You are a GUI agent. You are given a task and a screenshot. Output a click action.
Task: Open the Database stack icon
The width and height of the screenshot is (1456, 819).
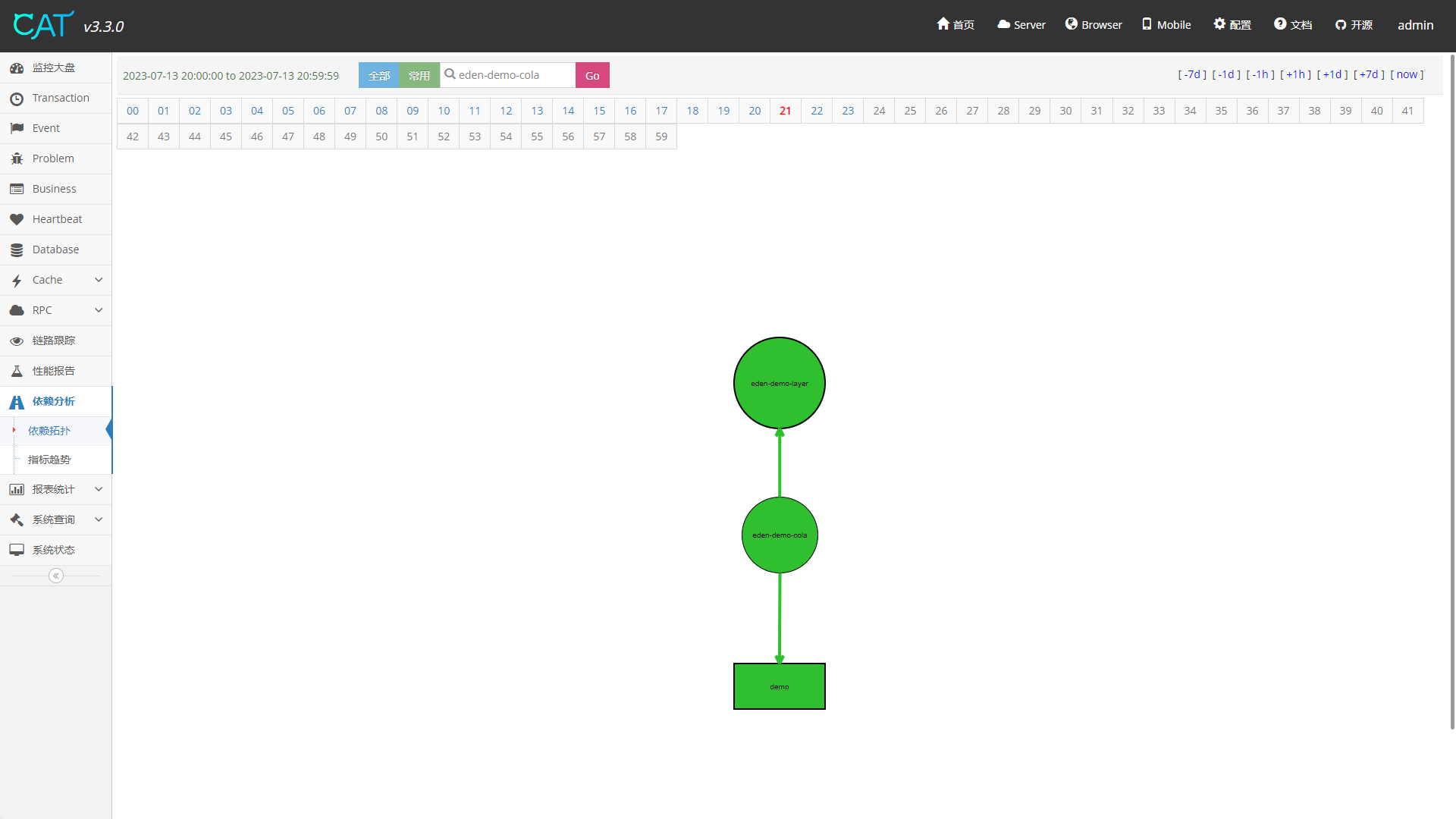(17, 249)
